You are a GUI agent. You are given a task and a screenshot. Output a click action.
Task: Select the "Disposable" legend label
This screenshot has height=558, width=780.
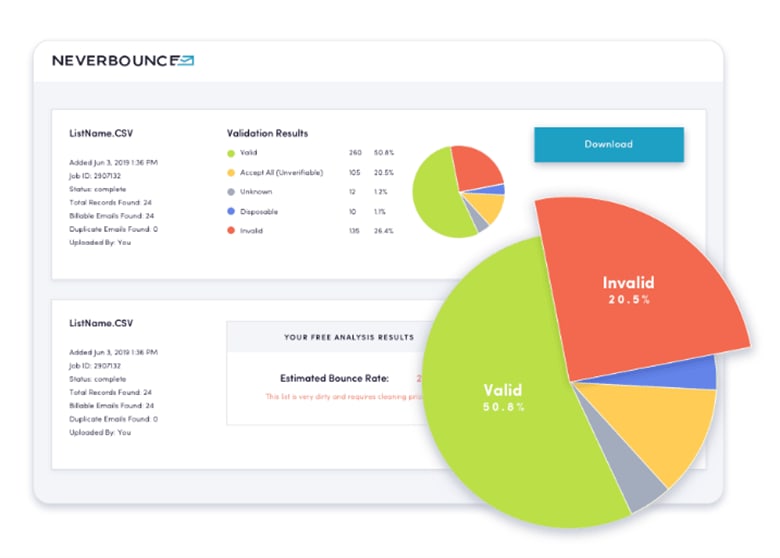click(259, 212)
